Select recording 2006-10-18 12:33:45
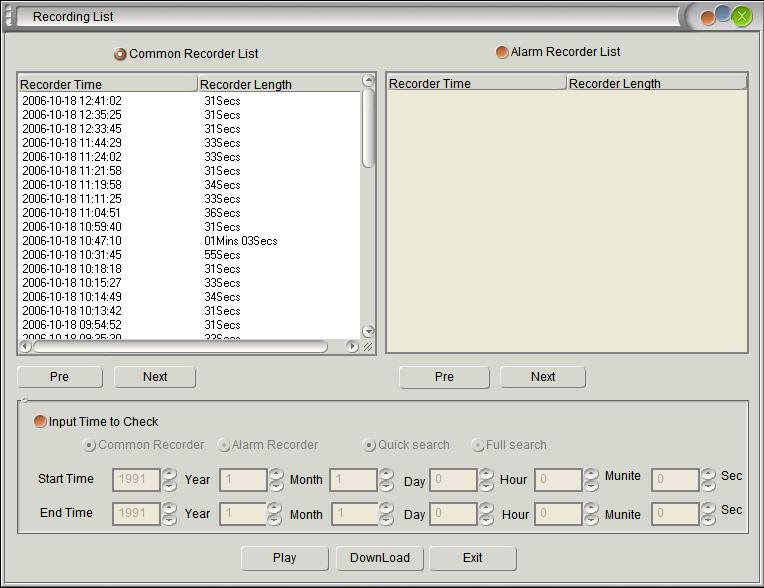Screen dimensions: 764x588 pos(189,129)
